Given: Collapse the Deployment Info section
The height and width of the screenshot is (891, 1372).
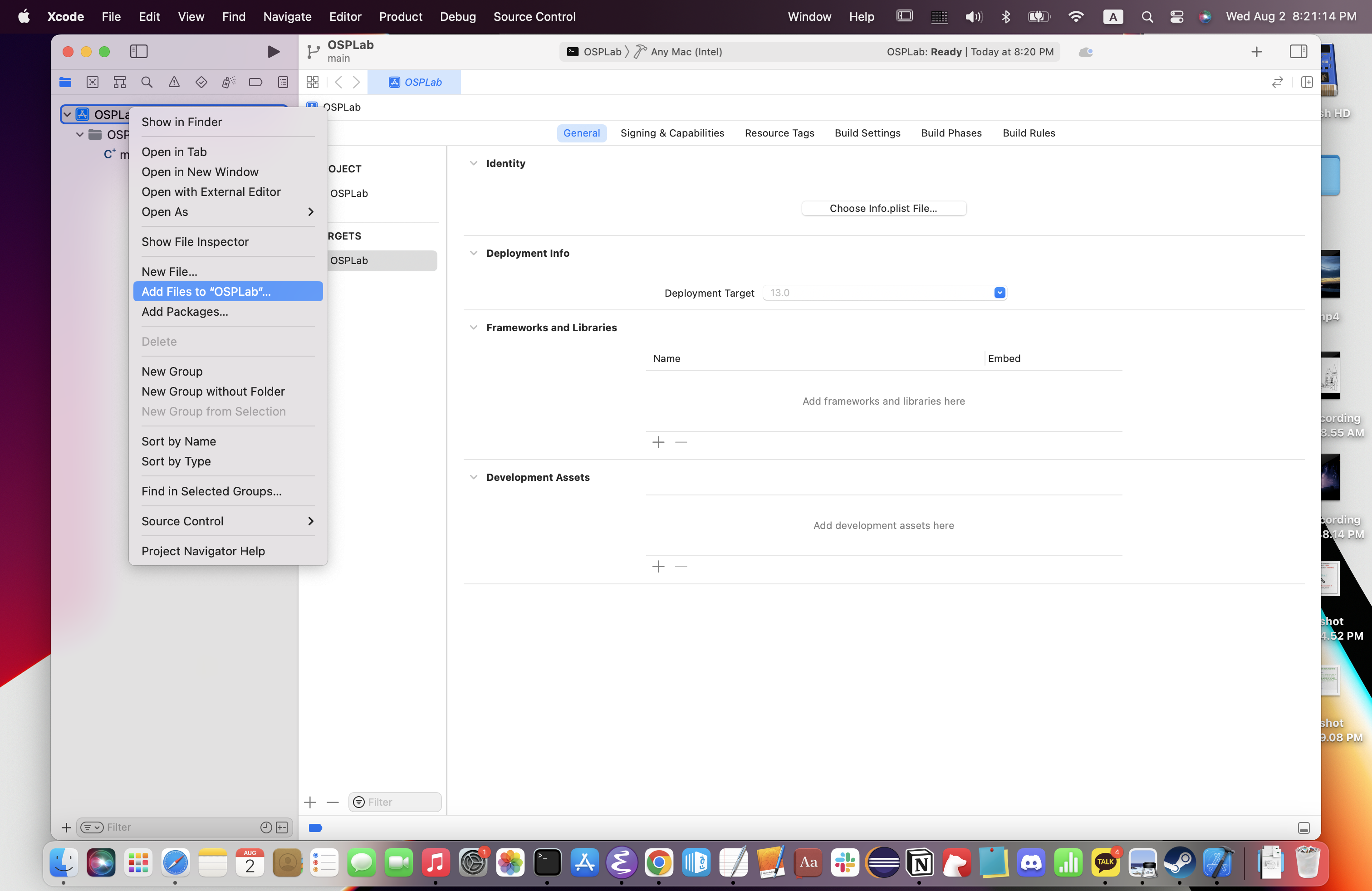Looking at the screenshot, I should pyautogui.click(x=473, y=253).
